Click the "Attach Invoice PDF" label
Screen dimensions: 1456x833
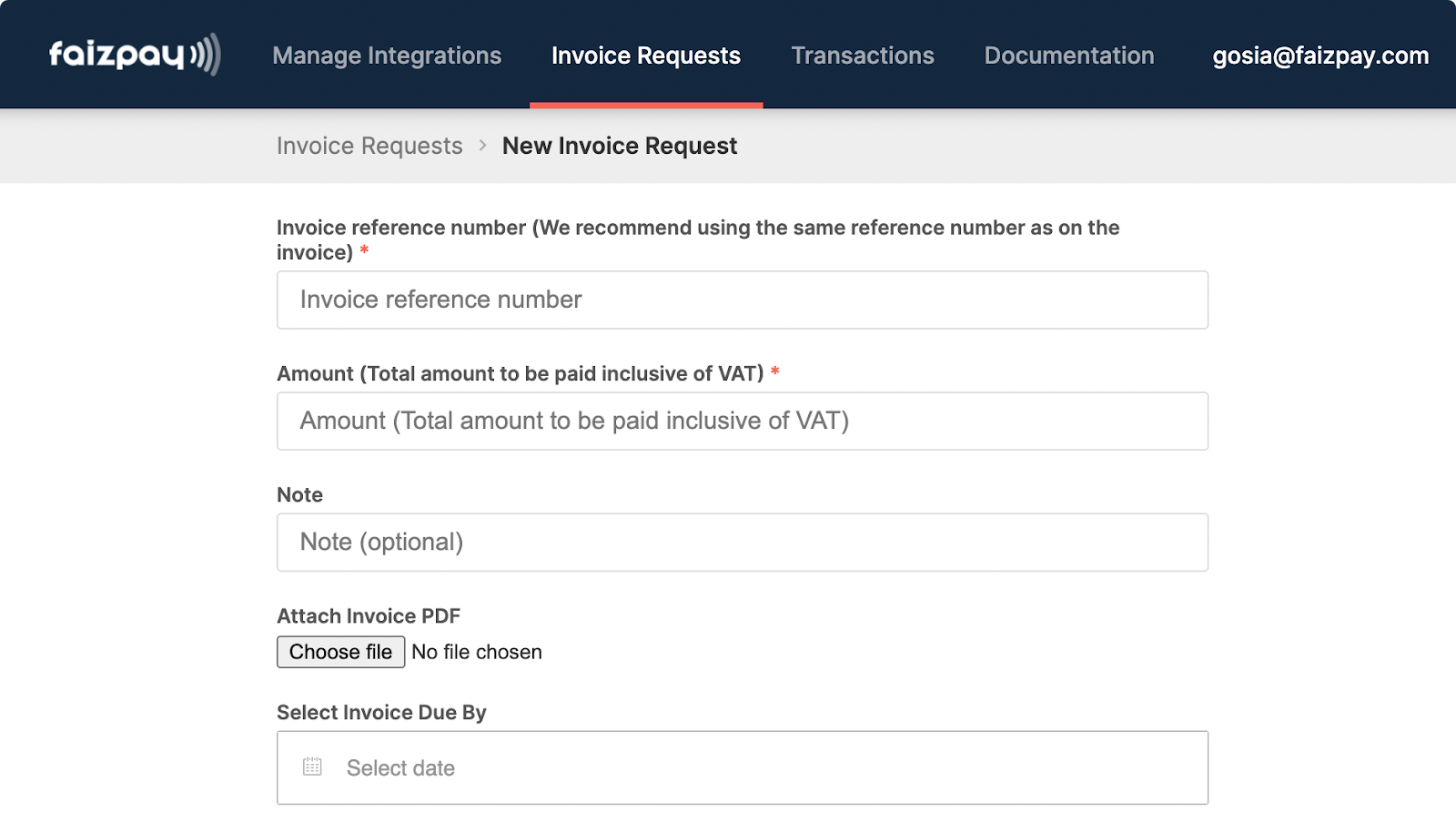coord(369,616)
